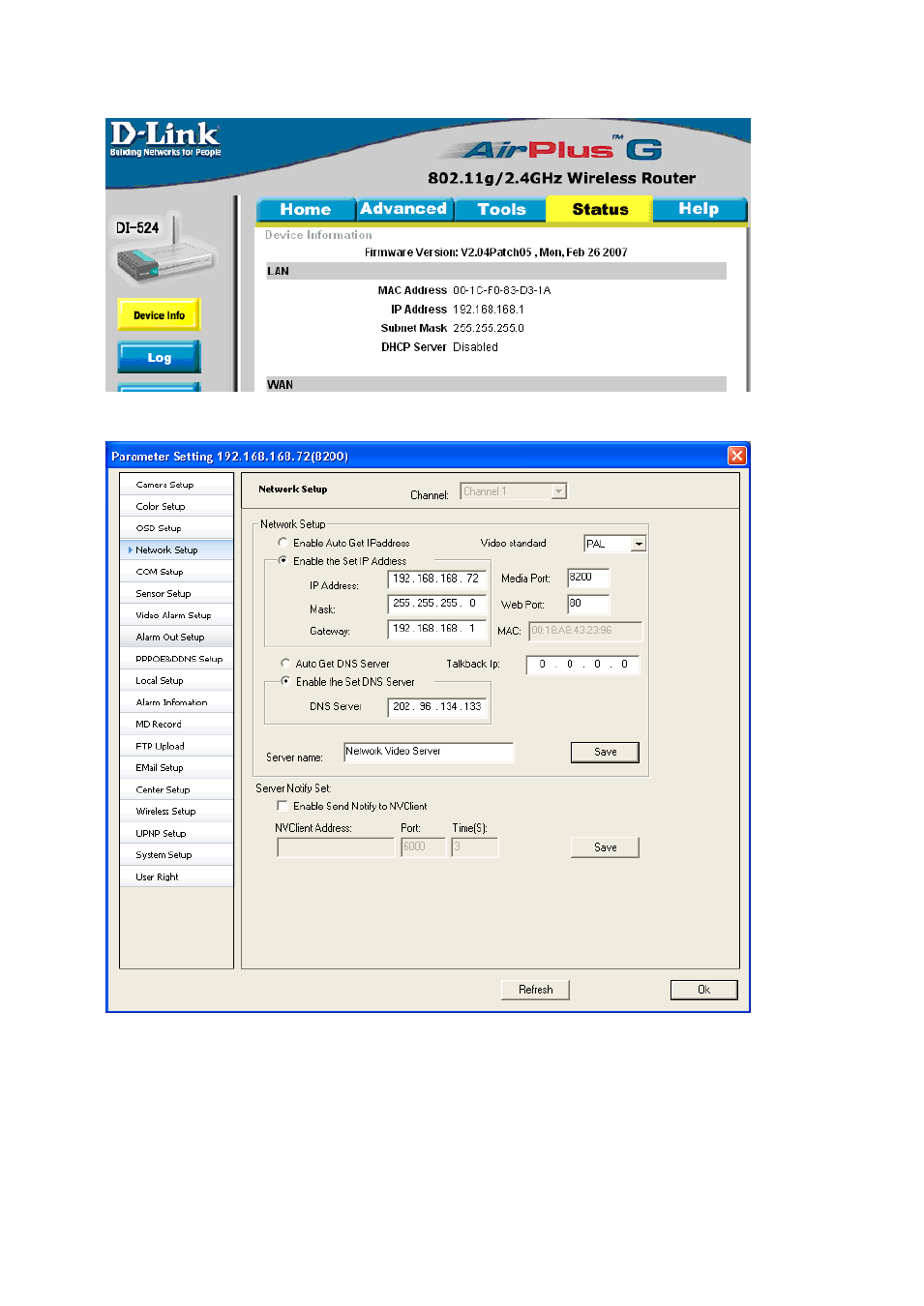
Task: Click the router LAN IP Address 192.168.168.1
Action: pos(489,310)
